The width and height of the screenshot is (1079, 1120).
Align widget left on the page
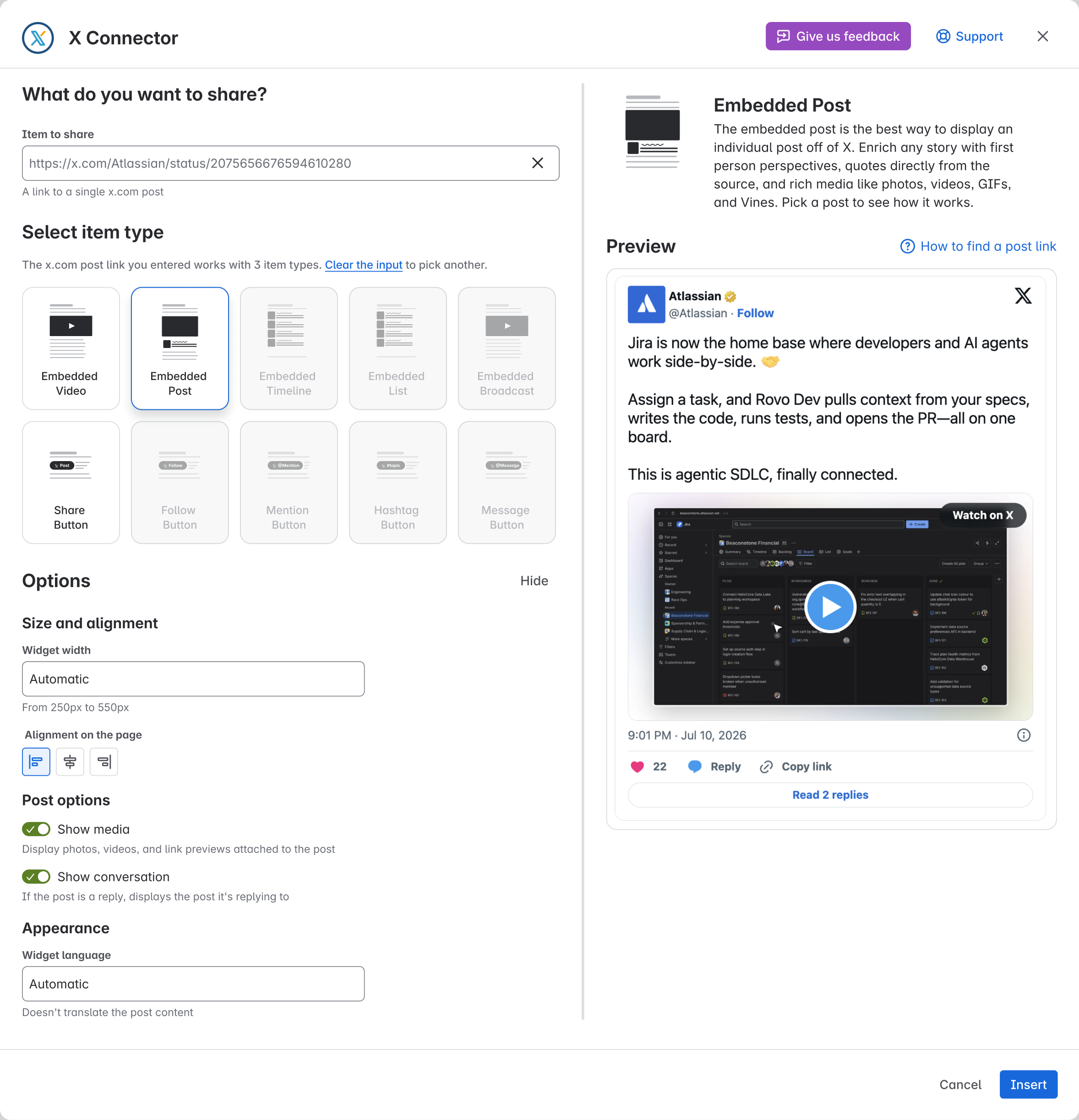pos(36,761)
